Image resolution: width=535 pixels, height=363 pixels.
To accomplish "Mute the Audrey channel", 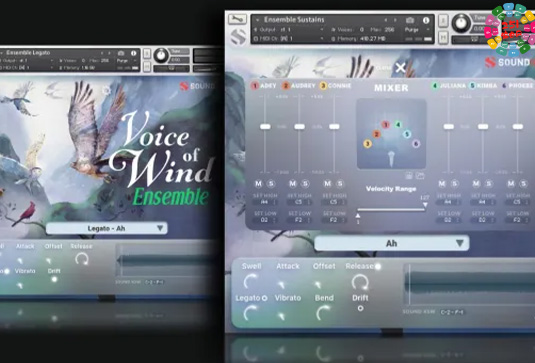I will coord(293,184).
